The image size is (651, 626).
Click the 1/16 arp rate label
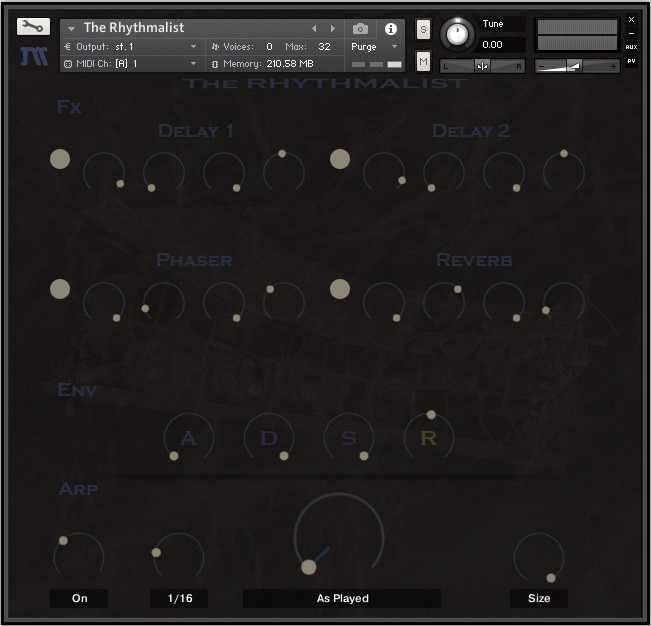179,598
